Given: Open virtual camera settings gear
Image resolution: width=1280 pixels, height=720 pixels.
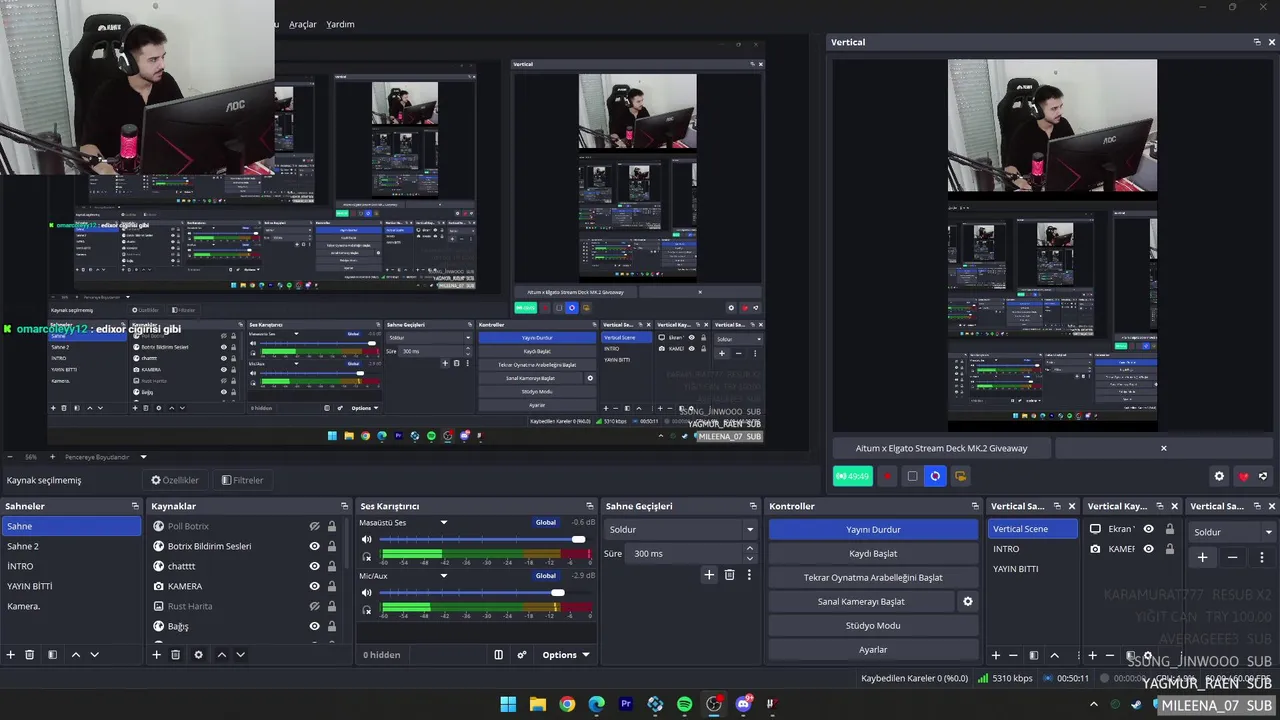Looking at the screenshot, I should (967, 601).
